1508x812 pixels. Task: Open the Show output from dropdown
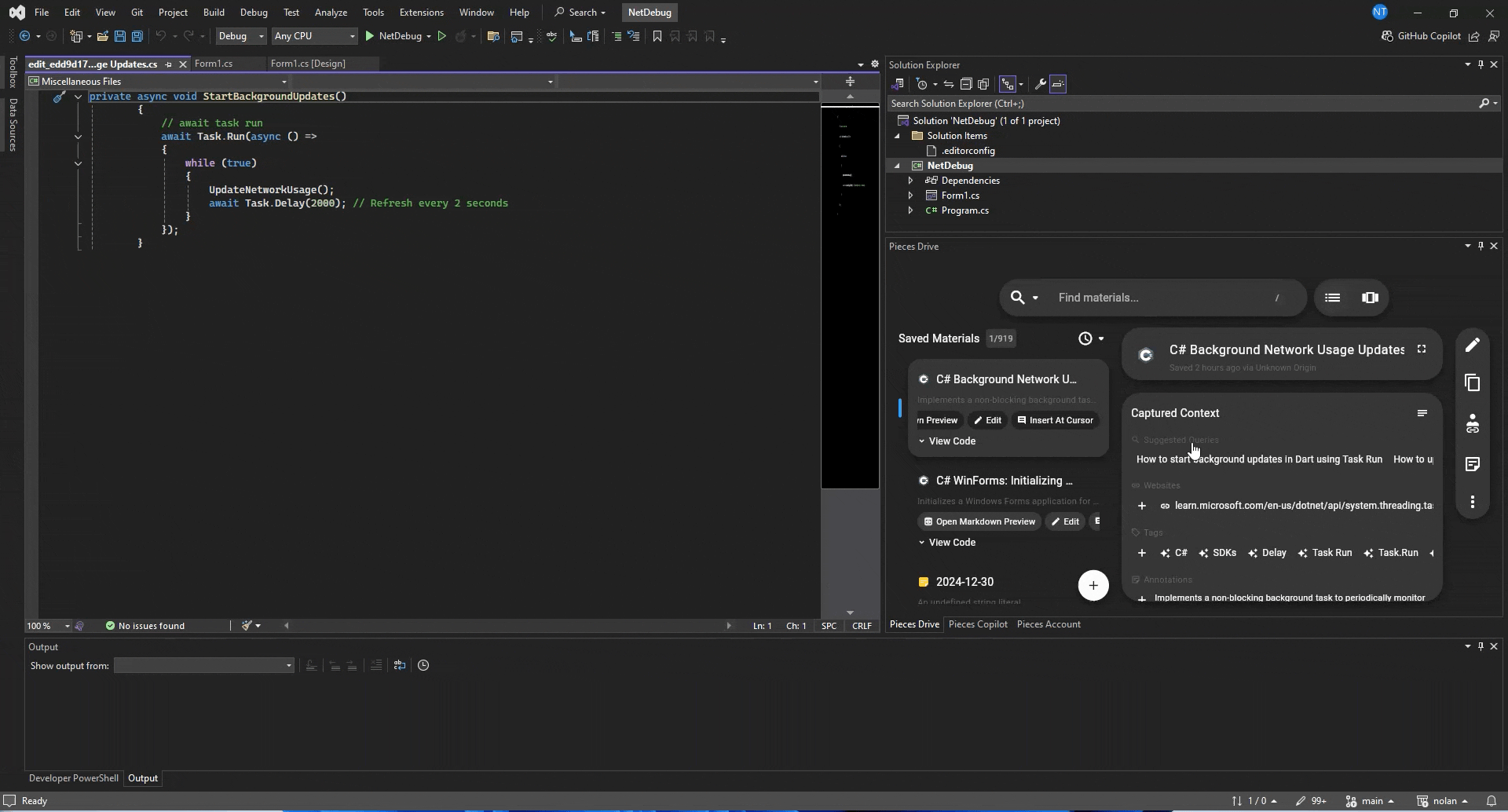tap(204, 666)
